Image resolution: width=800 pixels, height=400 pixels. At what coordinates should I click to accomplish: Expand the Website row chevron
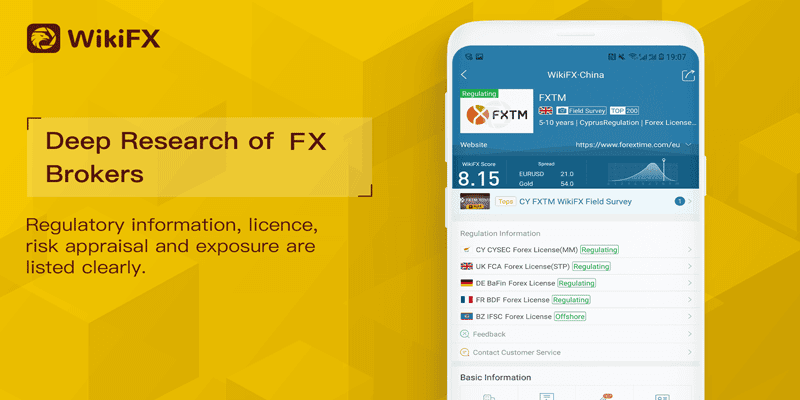coord(689,144)
